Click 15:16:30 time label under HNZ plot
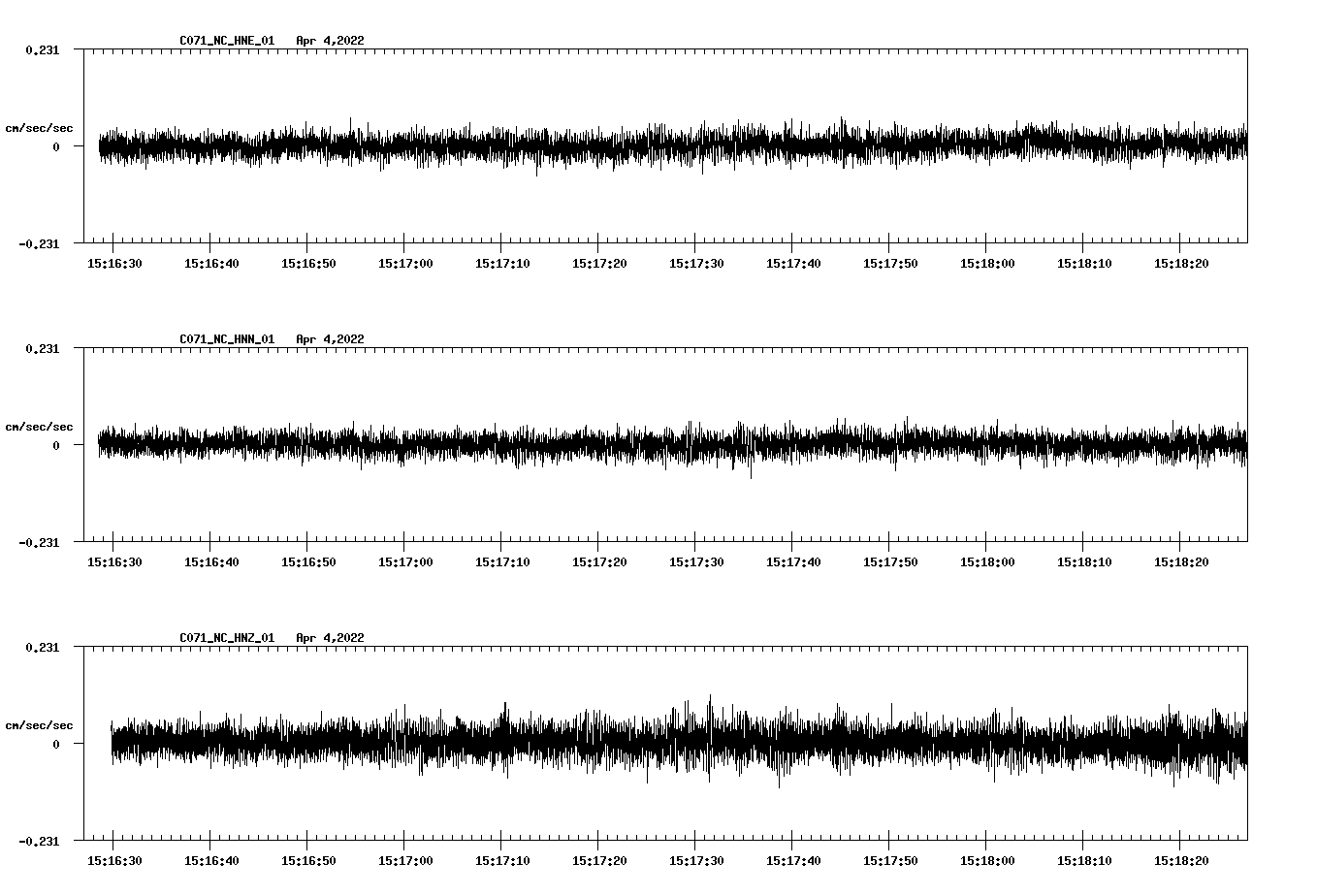Image resolution: width=1317 pixels, height=896 pixels. click(x=114, y=861)
